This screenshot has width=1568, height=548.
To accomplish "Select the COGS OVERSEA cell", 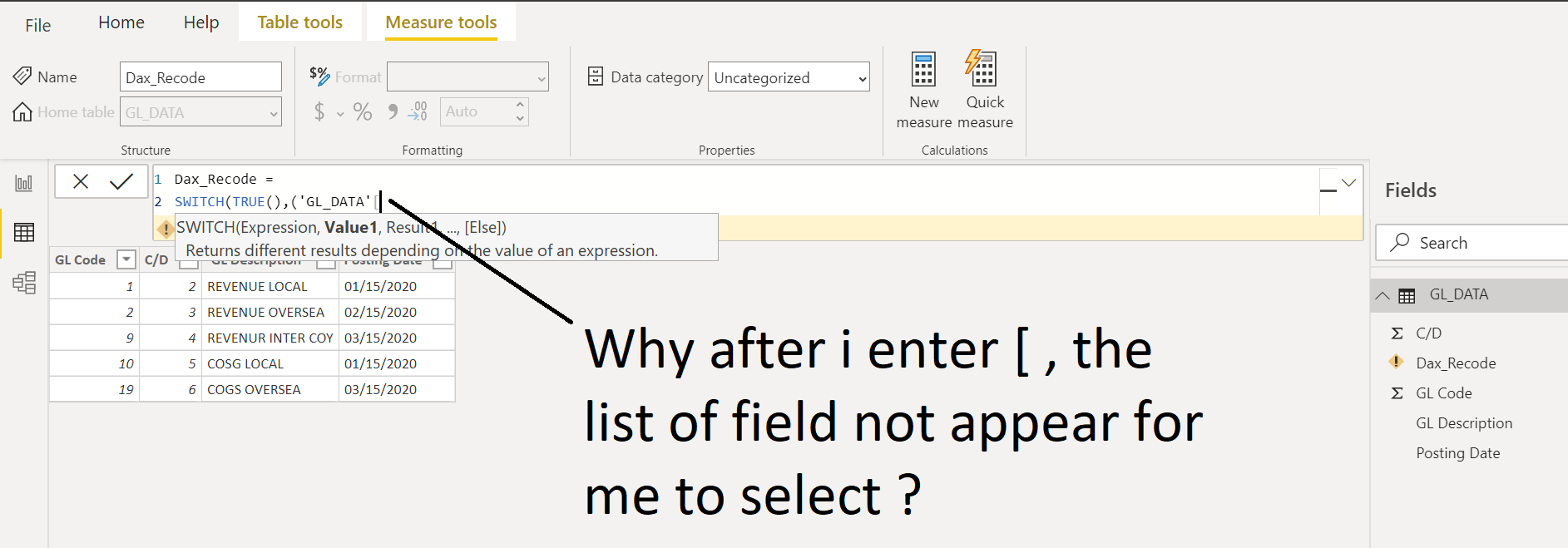I will [270, 389].
